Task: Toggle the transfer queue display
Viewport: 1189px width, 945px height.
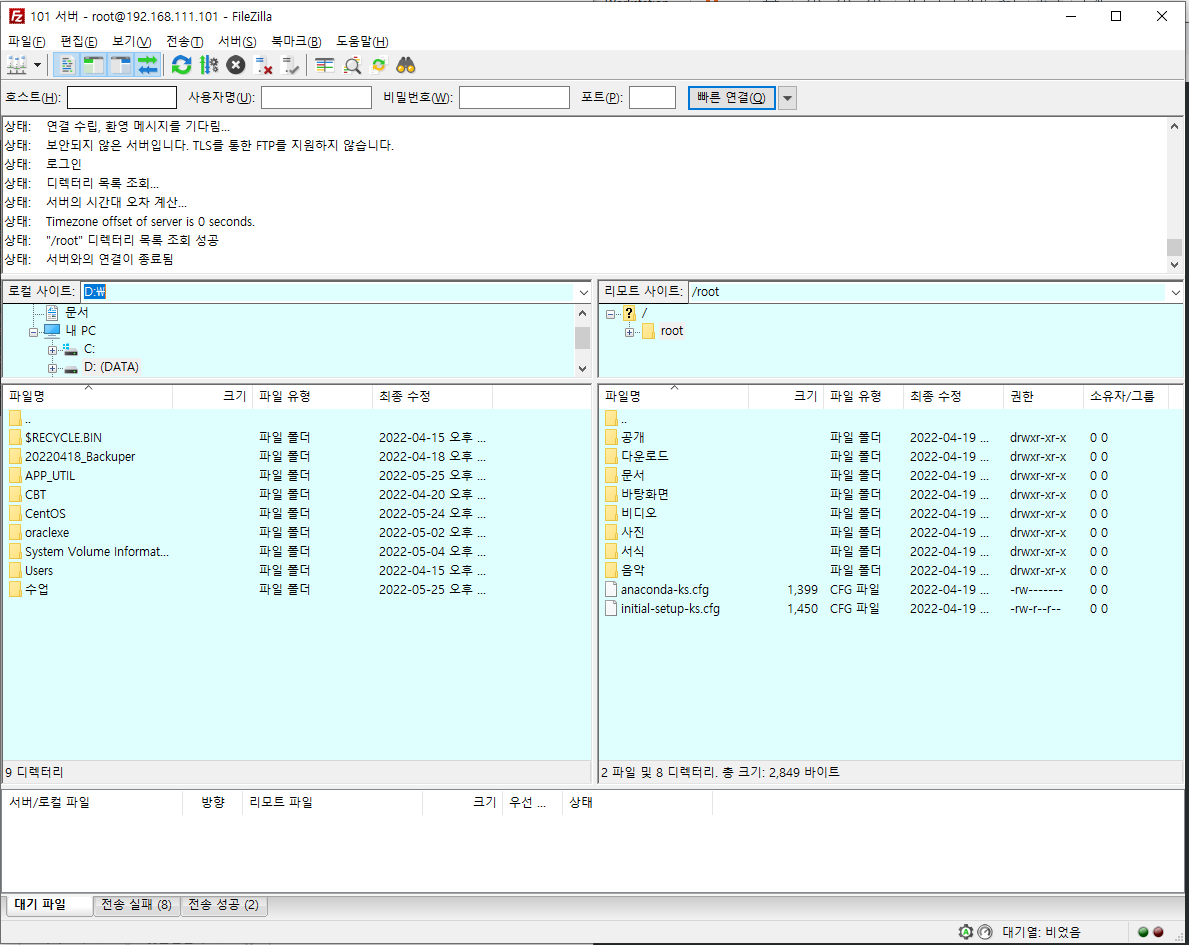Action: [x=148, y=65]
